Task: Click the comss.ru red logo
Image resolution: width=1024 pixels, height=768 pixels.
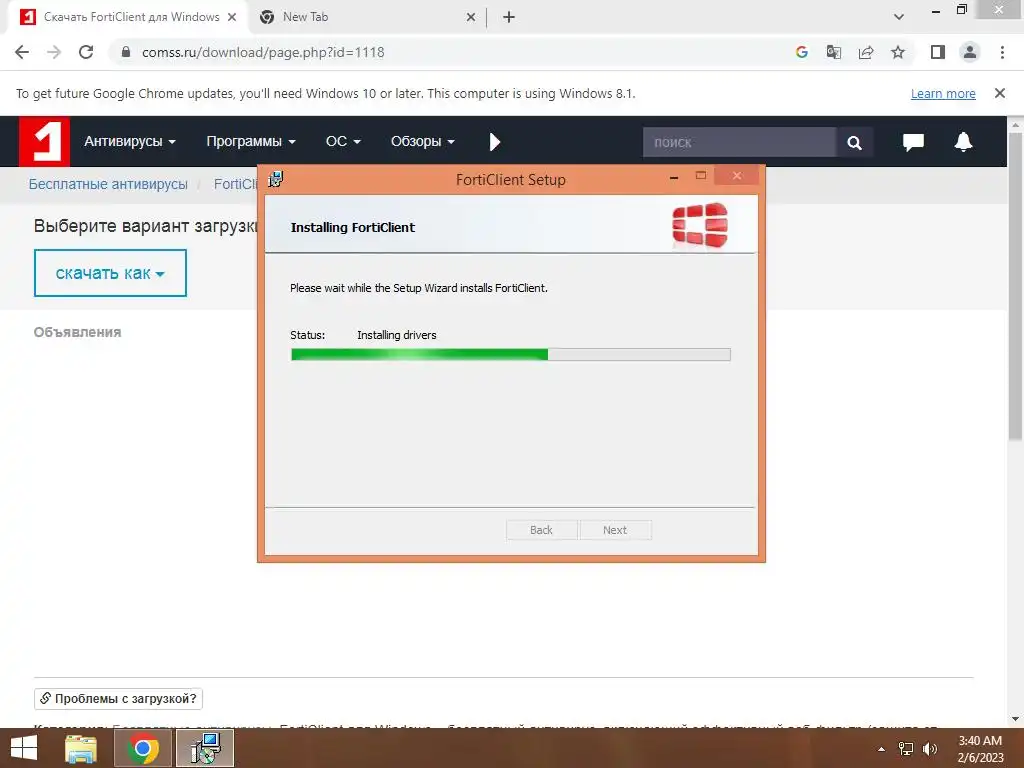Action: 44,142
